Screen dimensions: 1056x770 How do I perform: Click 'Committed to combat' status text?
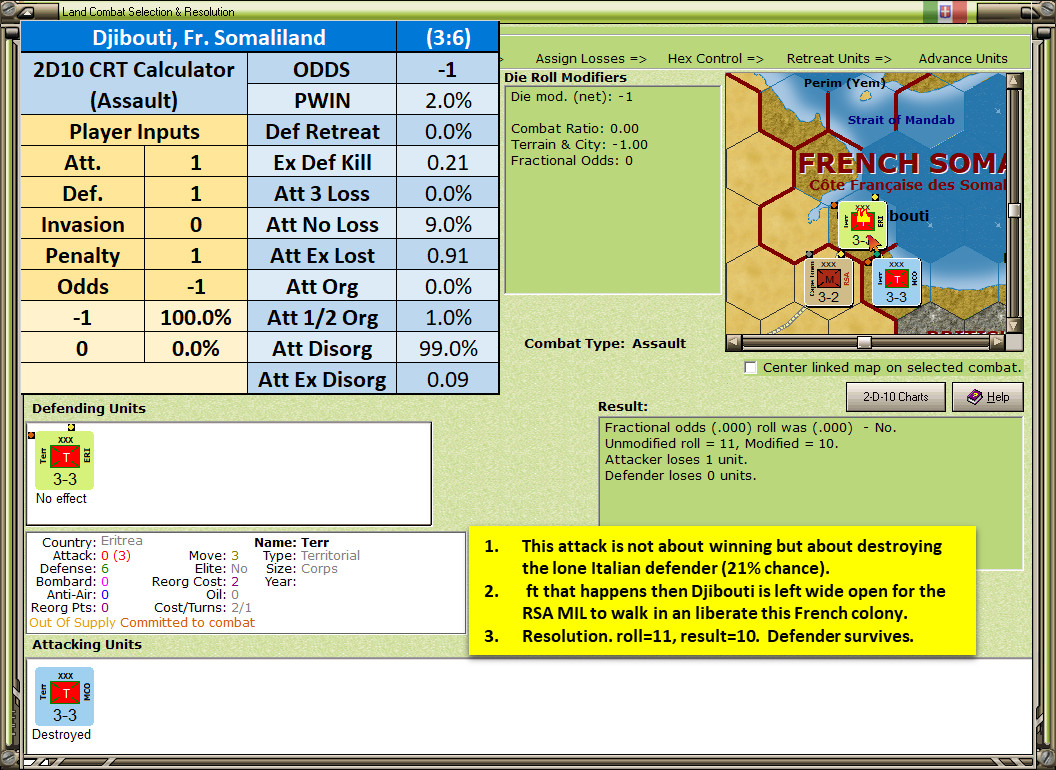point(188,622)
